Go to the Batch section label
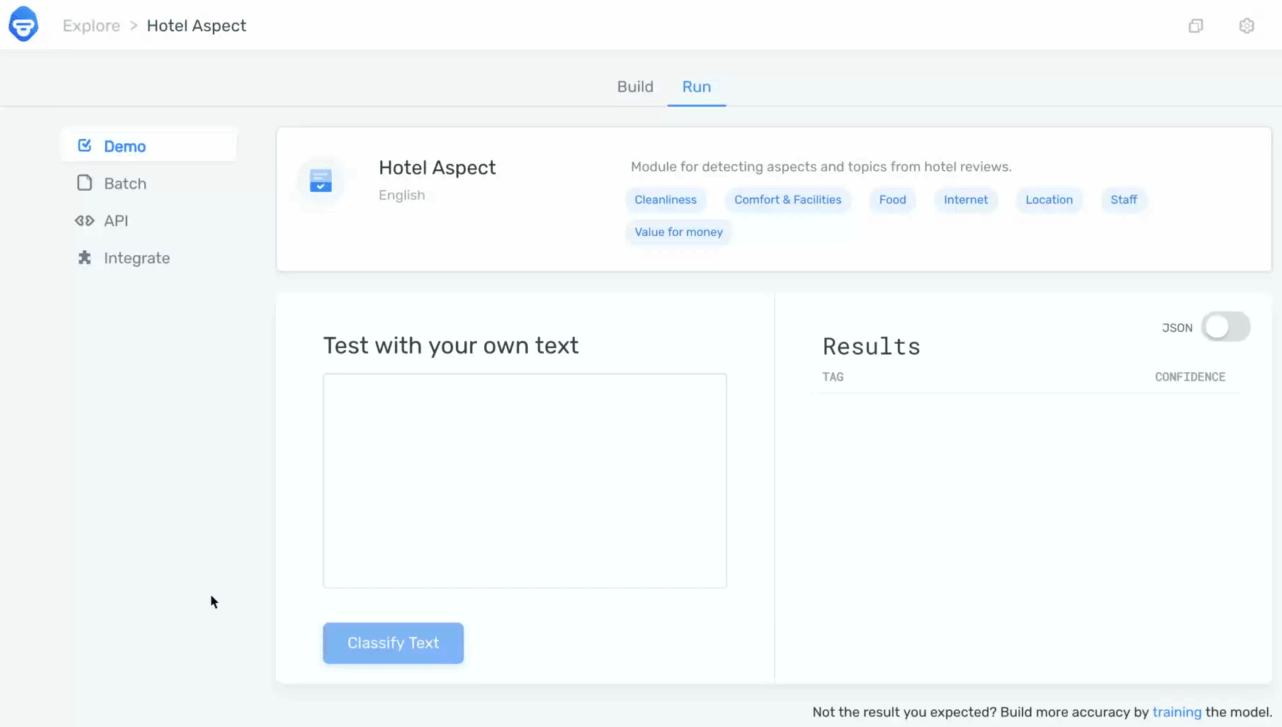The width and height of the screenshot is (1282, 727). (x=125, y=184)
